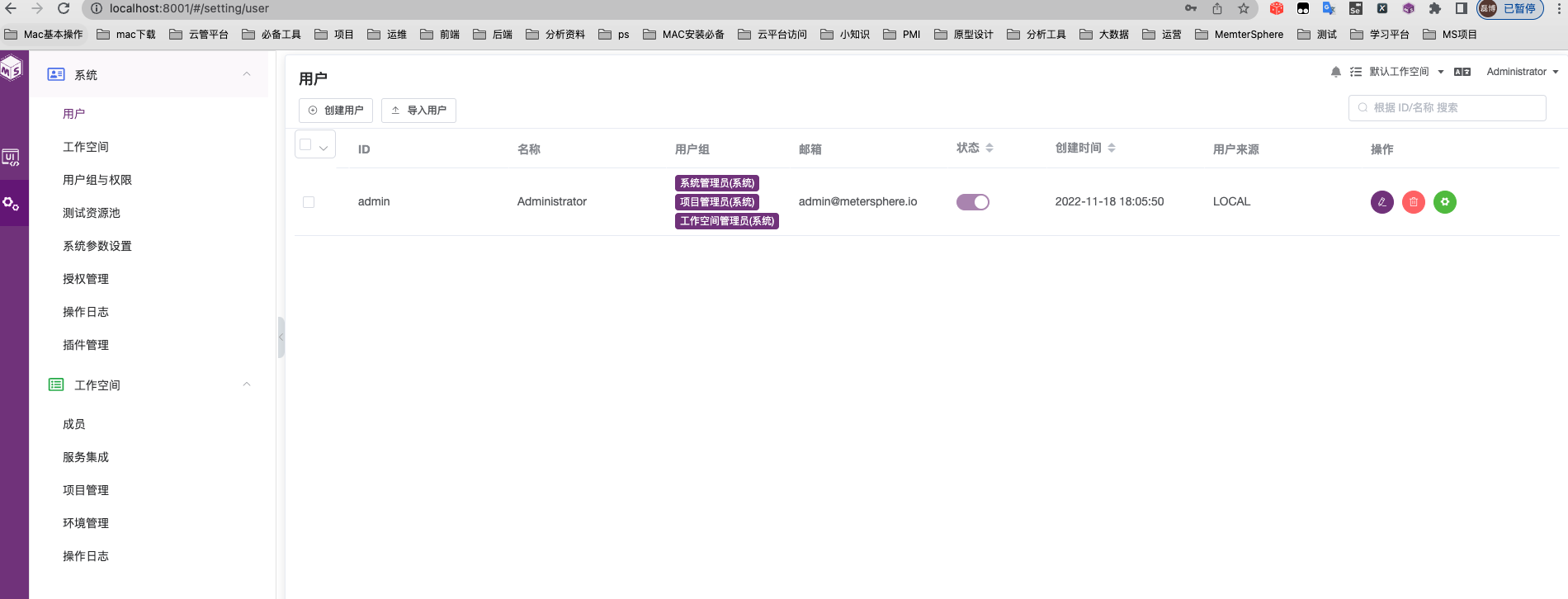Viewport: 1568px width, 599px height.
Task: Check the select-all header checkbox
Action: [305, 144]
